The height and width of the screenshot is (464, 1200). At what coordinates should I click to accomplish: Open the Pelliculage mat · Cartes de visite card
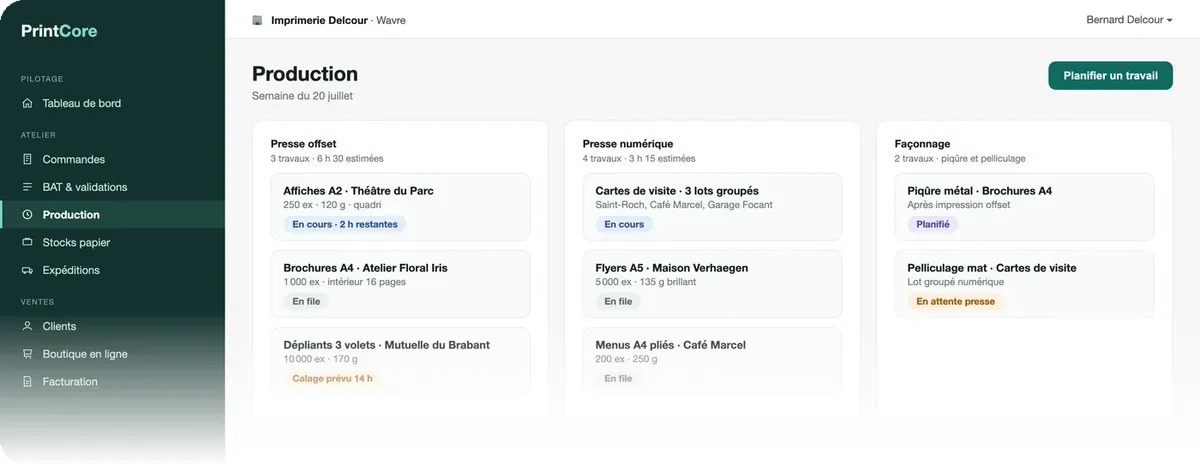1024,284
